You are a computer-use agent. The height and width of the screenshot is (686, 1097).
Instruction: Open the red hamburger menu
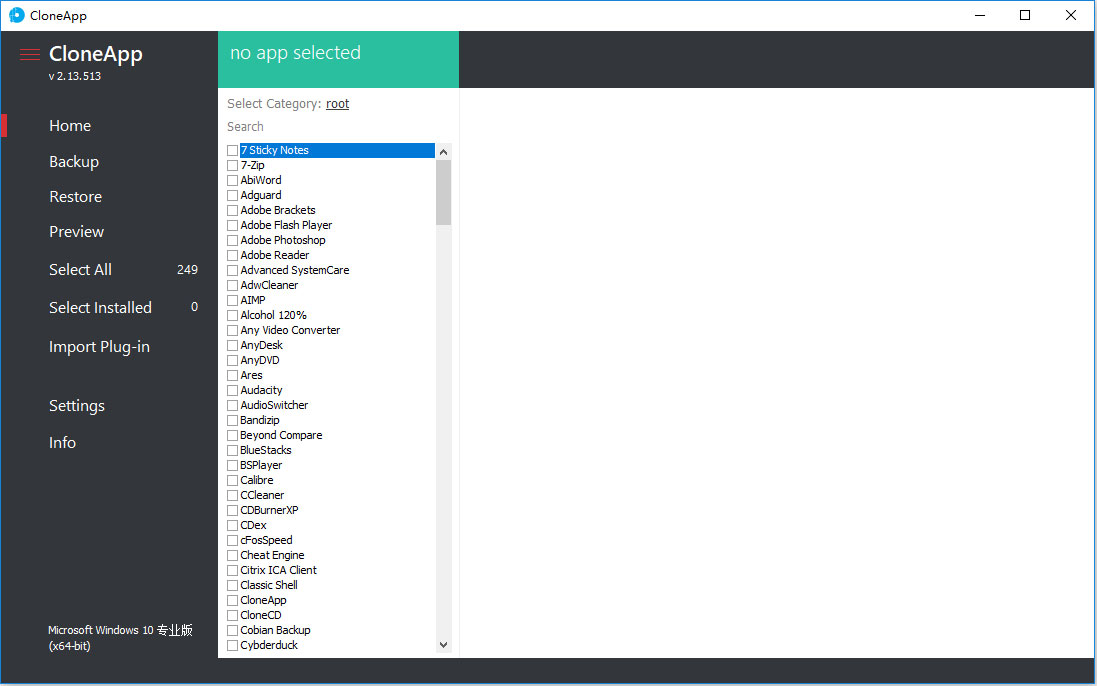pos(28,54)
